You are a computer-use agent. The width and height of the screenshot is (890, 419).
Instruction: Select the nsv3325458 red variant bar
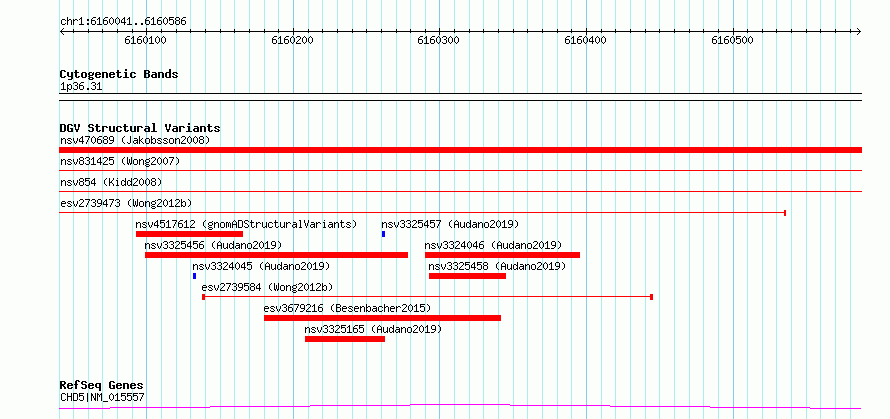pos(468,276)
